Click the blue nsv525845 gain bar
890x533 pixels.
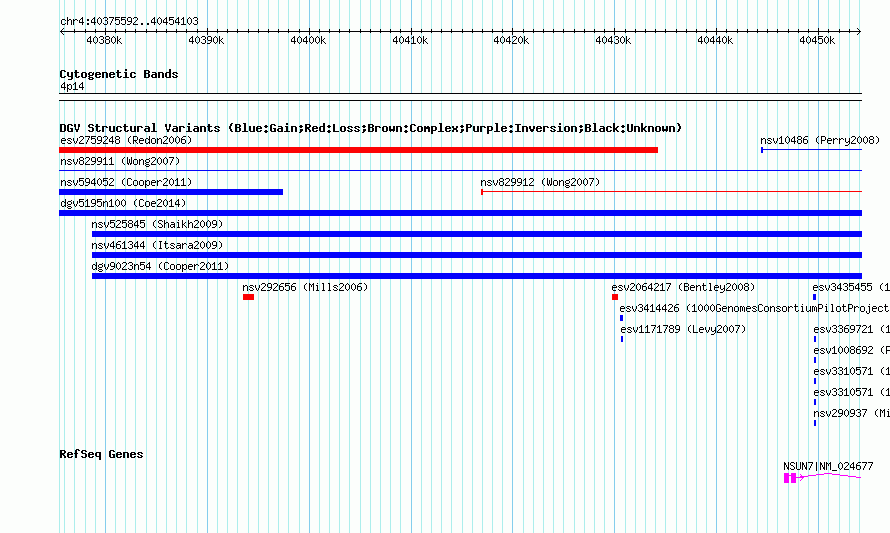[x=477, y=234]
